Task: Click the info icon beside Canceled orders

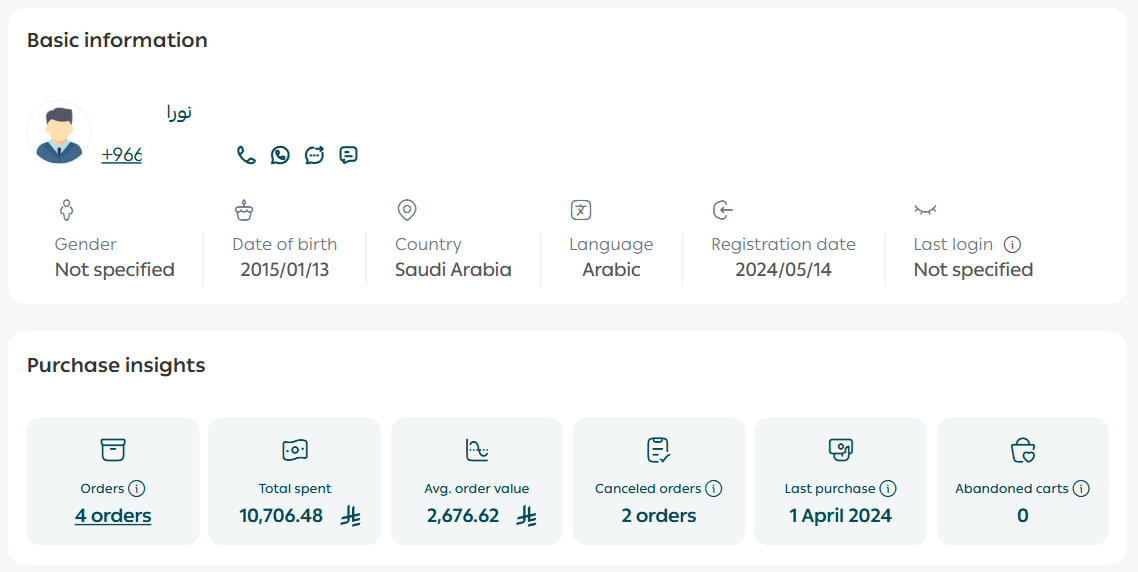Action: point(714,489)
